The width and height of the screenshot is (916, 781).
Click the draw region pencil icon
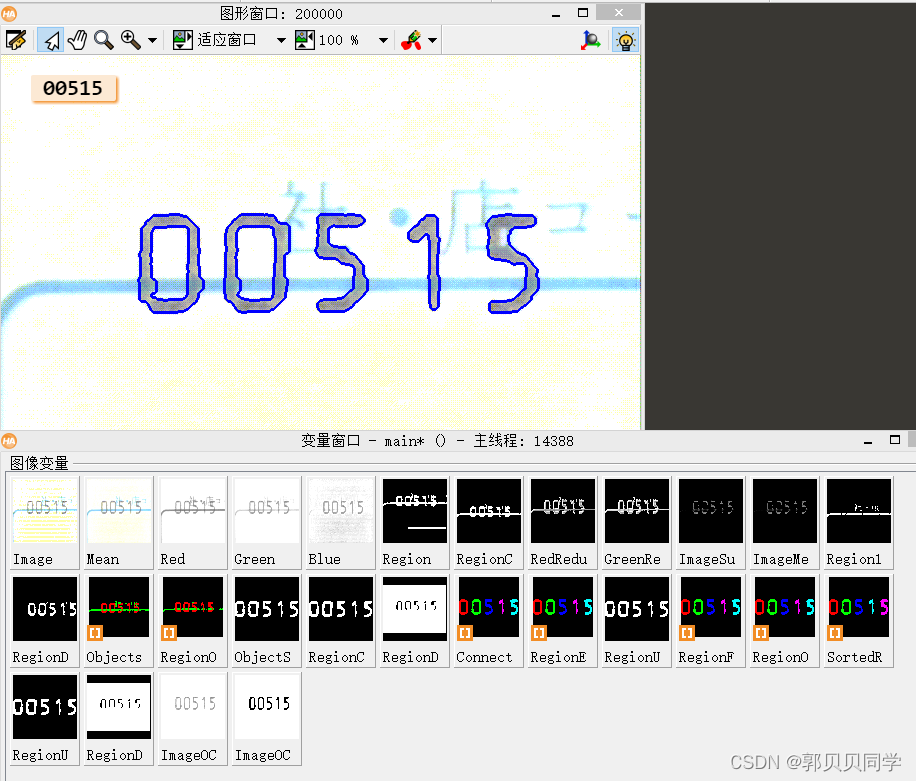17,40
